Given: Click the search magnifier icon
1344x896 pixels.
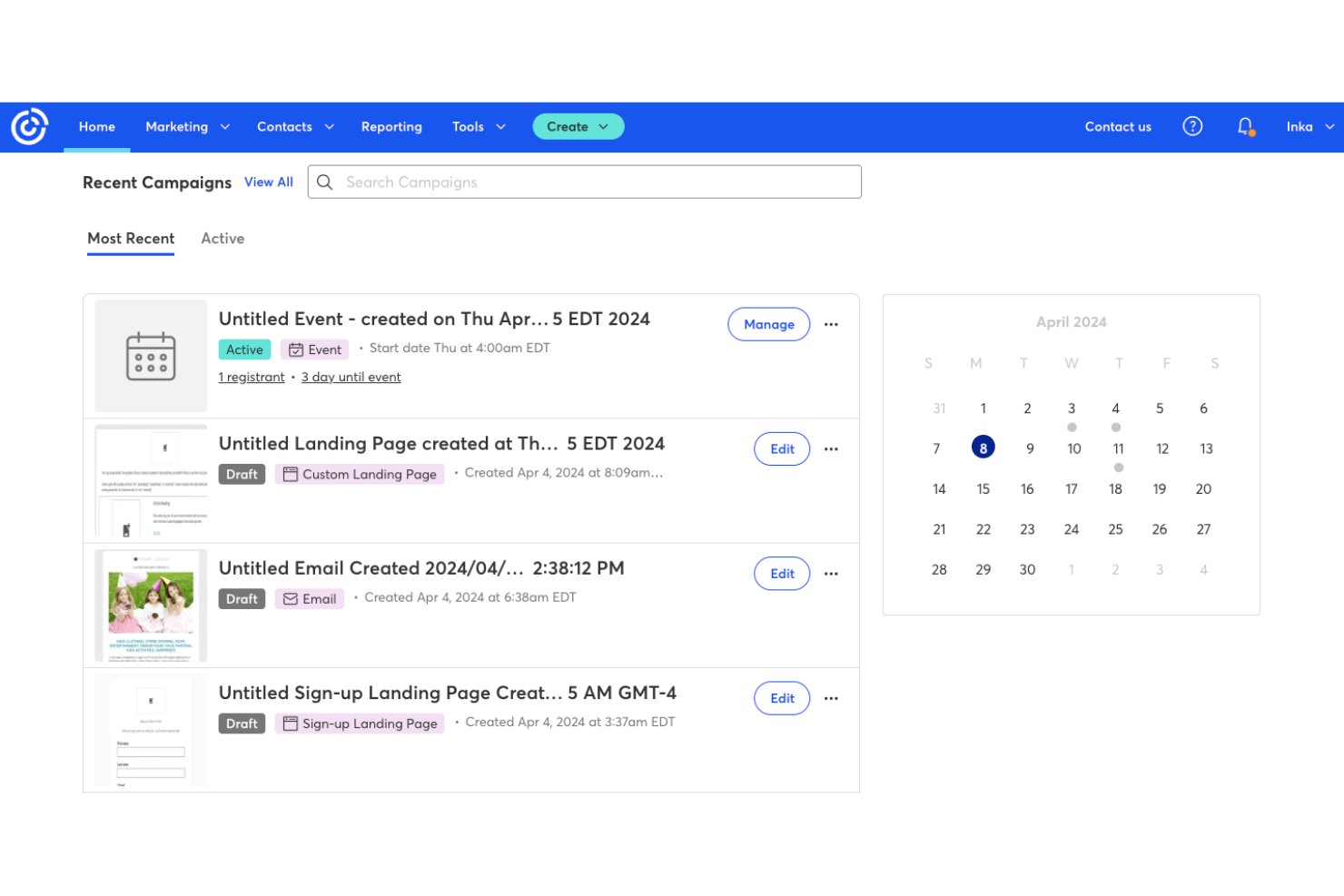Looking at the screenshot, I should 325,182.
